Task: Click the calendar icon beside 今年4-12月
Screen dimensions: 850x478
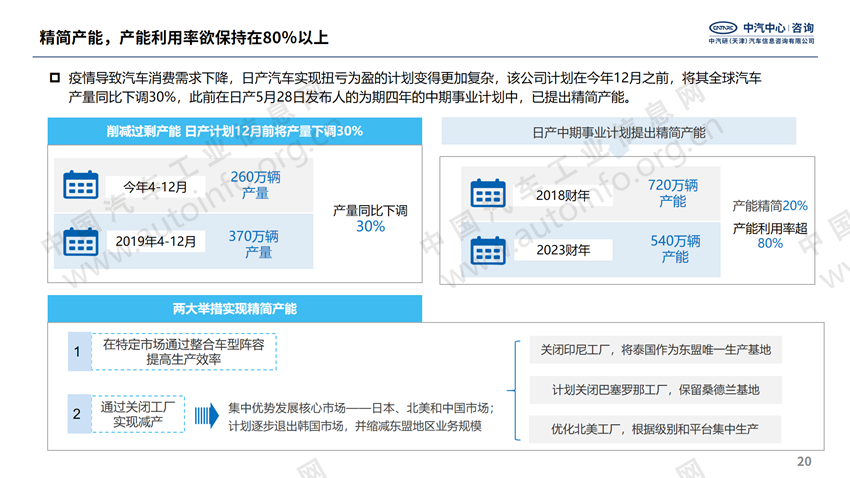Action: pos(81,185)
